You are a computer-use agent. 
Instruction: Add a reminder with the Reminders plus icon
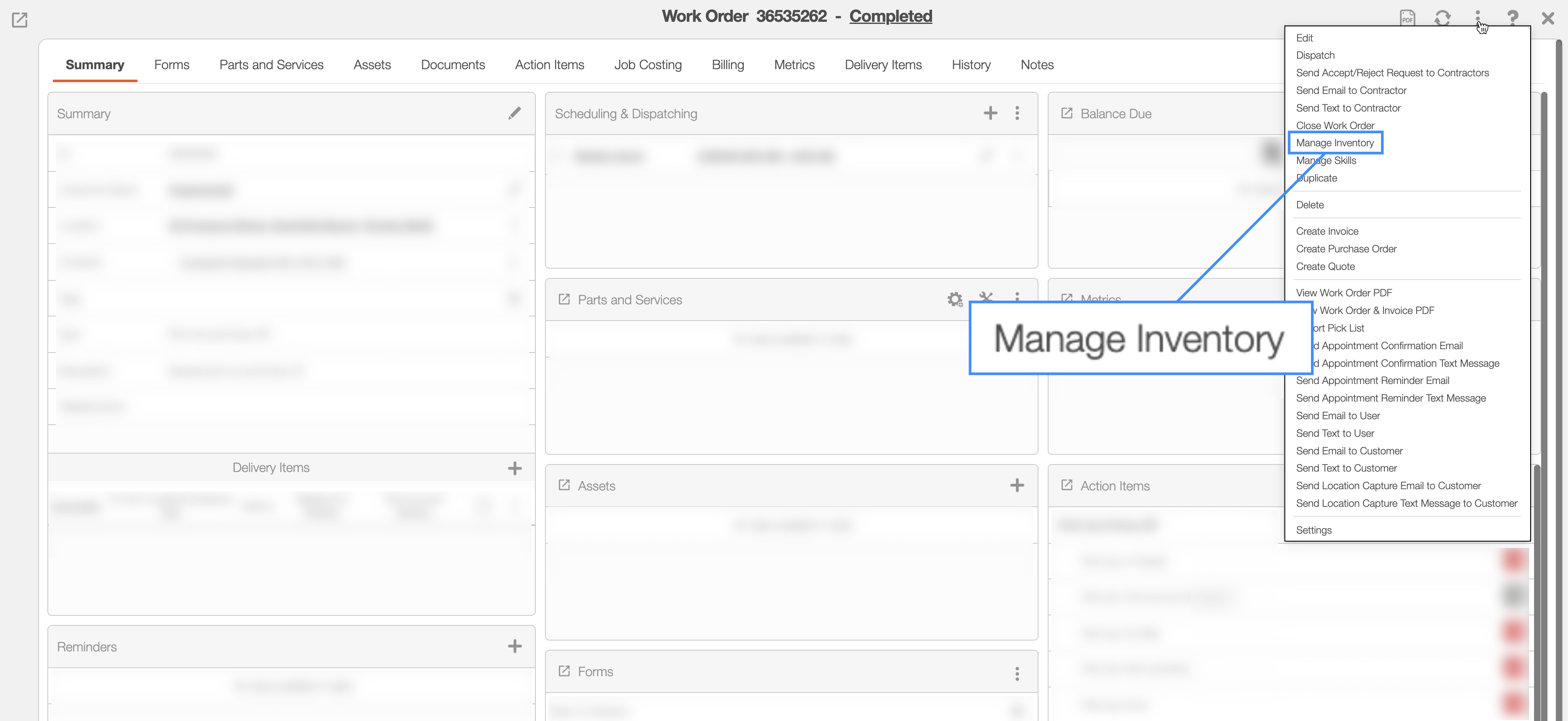tap(514, 646)
